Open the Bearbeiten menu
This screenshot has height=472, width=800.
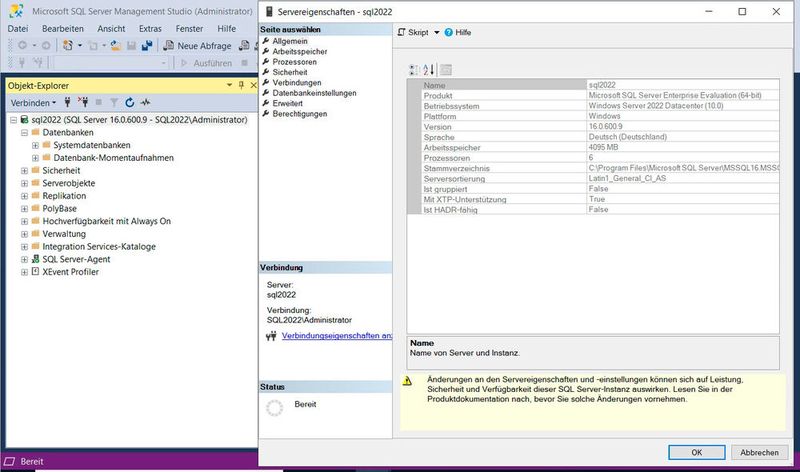(63, 29)
